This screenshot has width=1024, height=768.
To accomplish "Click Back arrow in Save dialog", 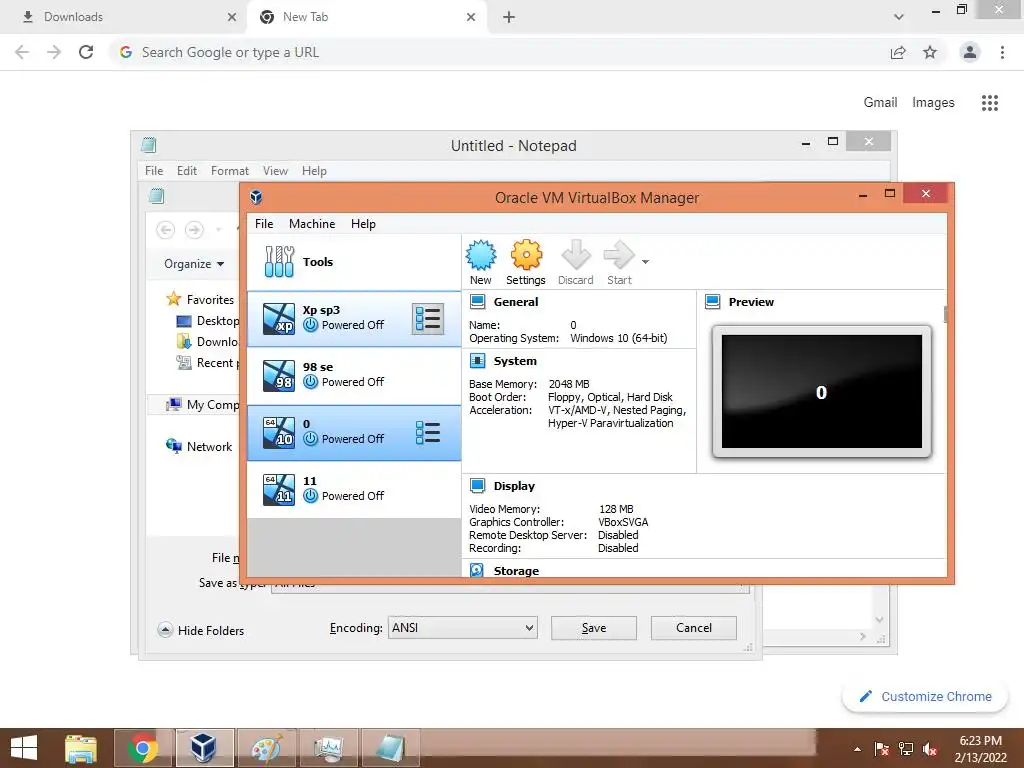I will click(166, 230).
